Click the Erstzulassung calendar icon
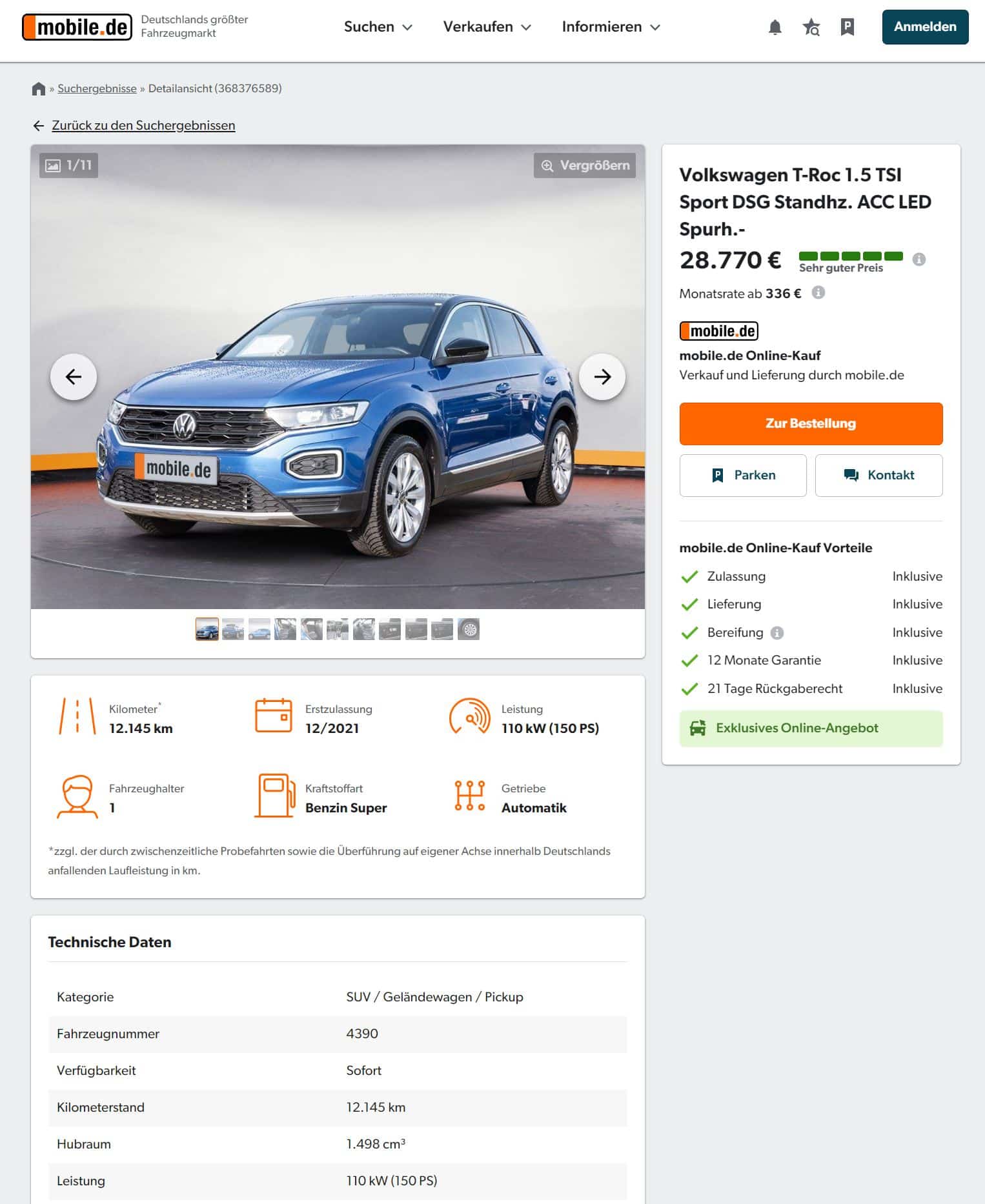Image resolution: width=985 pixels, height=1204 pixels. pyautogui.click(x=274, y=716)
